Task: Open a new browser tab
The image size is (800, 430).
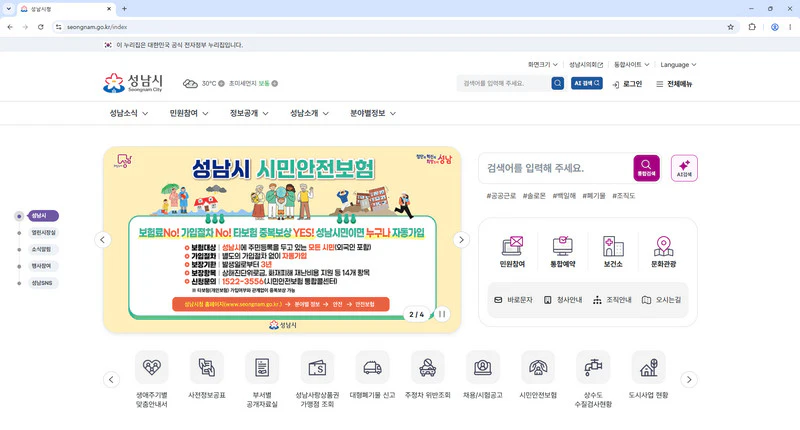Action: [124, 9]
